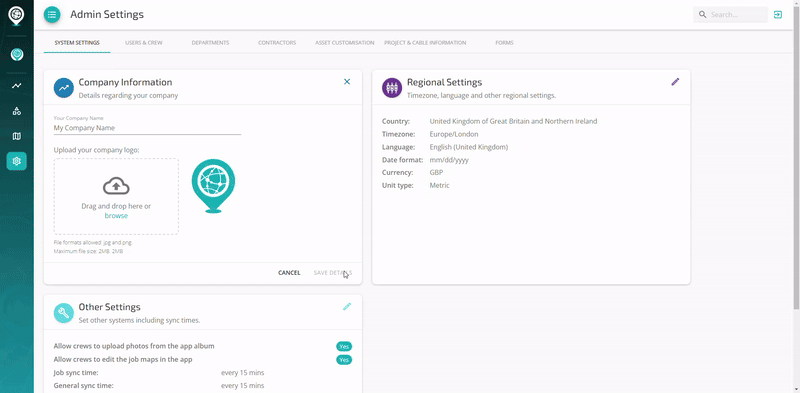Click the logout icon at top right

point(778,14)
